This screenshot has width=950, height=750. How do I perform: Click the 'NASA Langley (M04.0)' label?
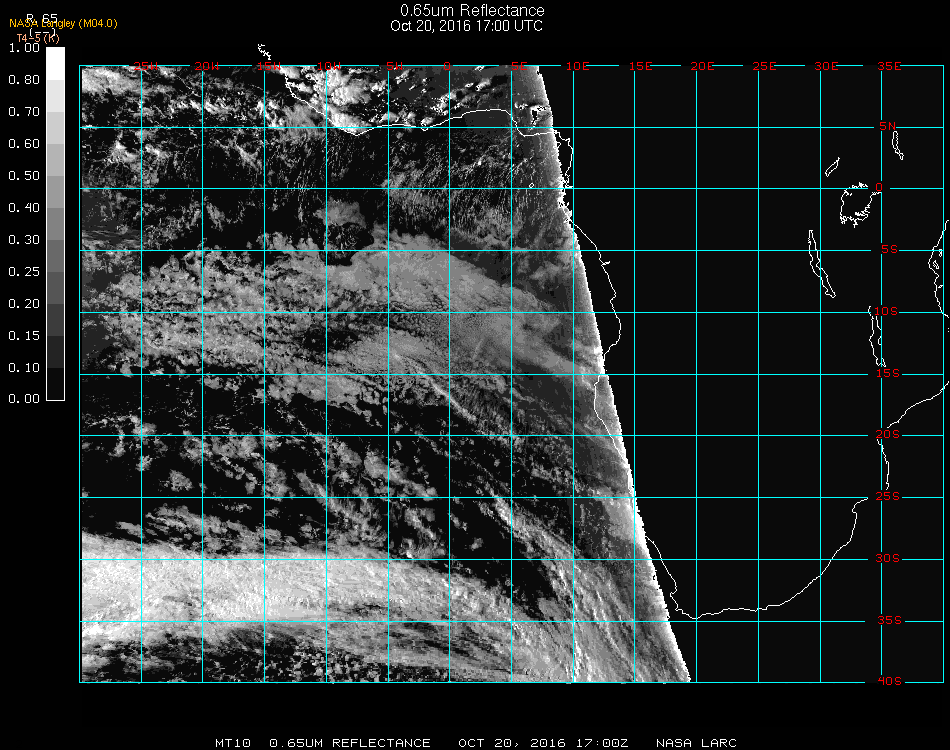coord(63,24)
